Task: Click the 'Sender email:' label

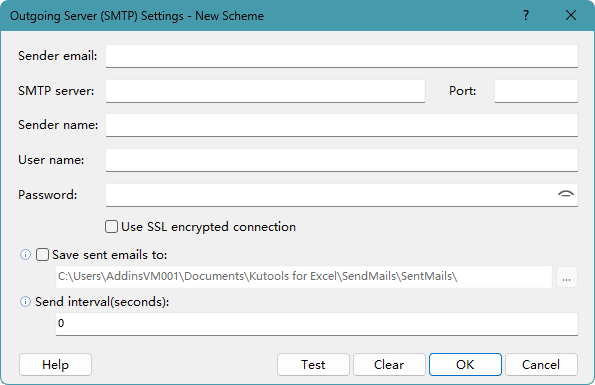Action: 58,56
